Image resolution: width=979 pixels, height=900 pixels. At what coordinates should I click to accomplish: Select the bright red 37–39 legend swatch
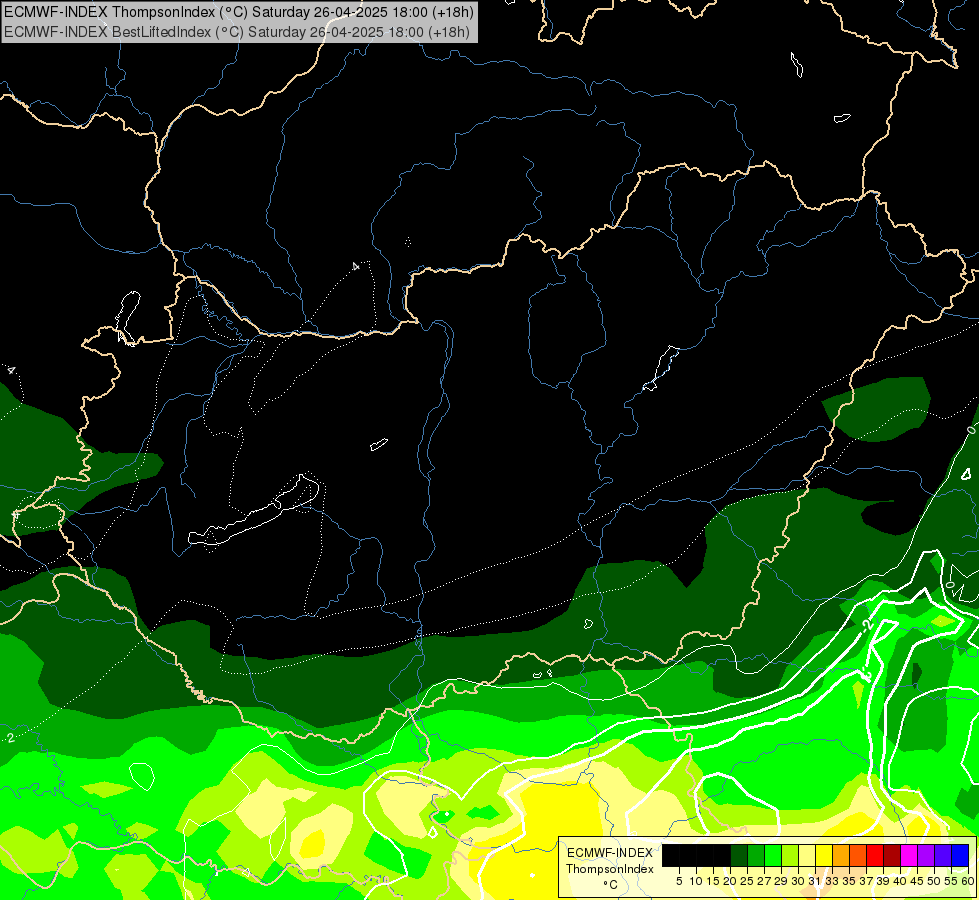pos(875,855)
